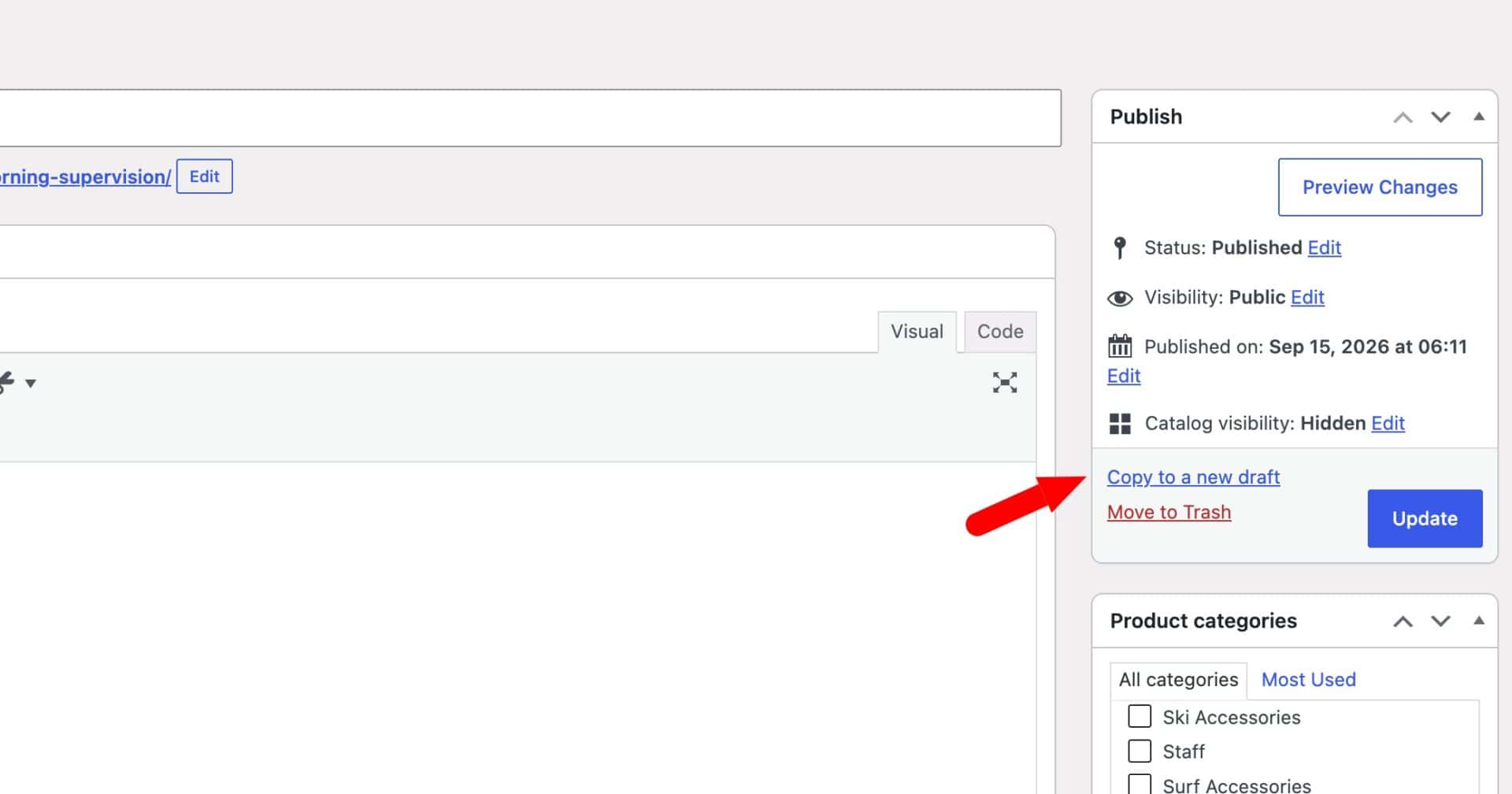Screen dimensions: 1512x794
Task: Check the Surf Accessories category
Action: tap(1140, 785)
